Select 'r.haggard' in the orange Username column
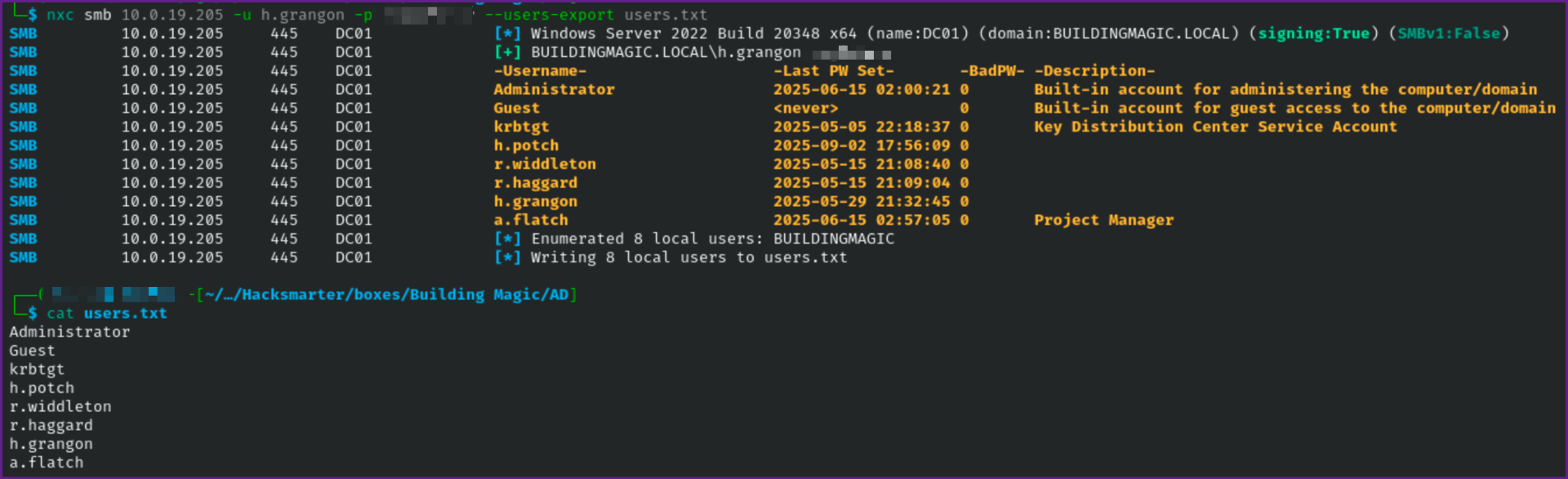The height and width of the screenshot is (479, 1568). (535, 183)
